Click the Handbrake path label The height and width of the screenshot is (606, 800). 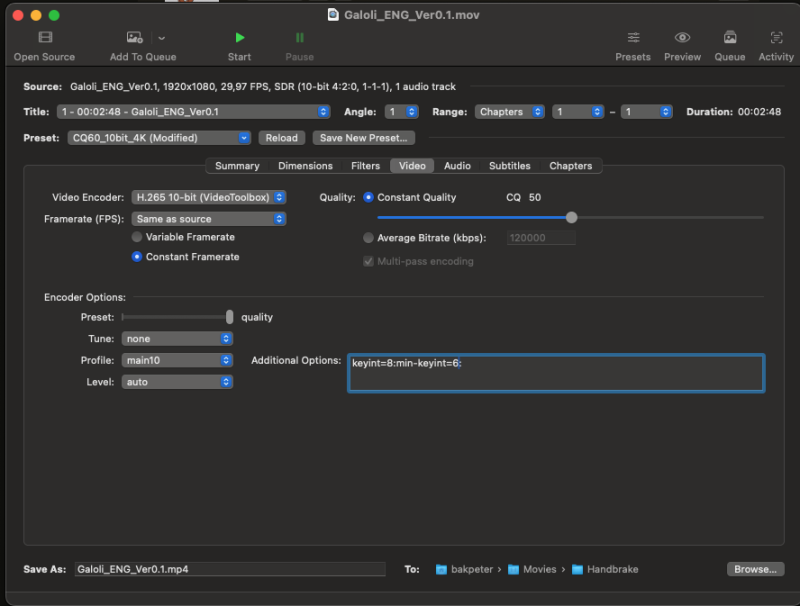coord(612,569)
